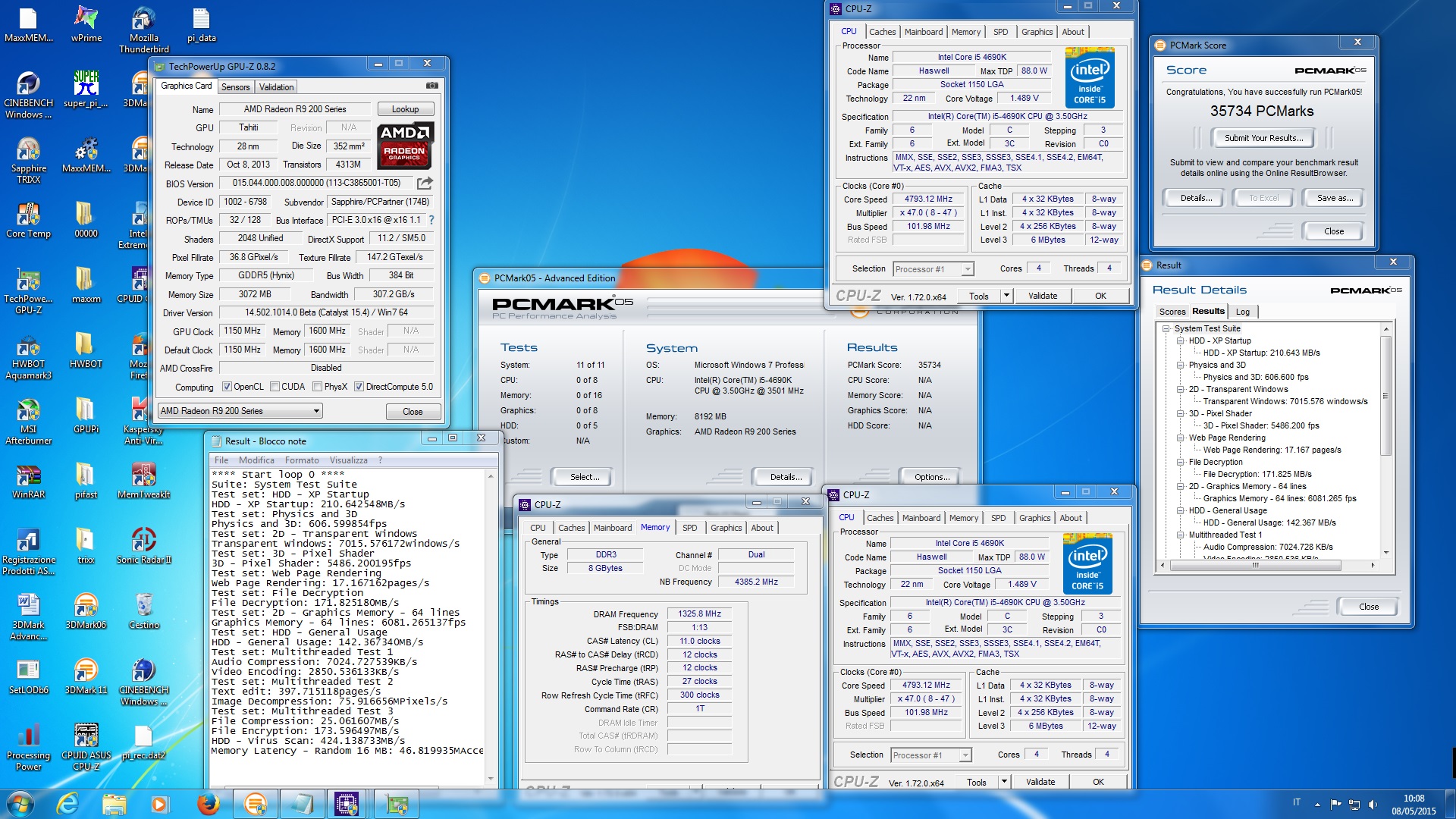Click Options... button in PCMark05 Results

931,477
